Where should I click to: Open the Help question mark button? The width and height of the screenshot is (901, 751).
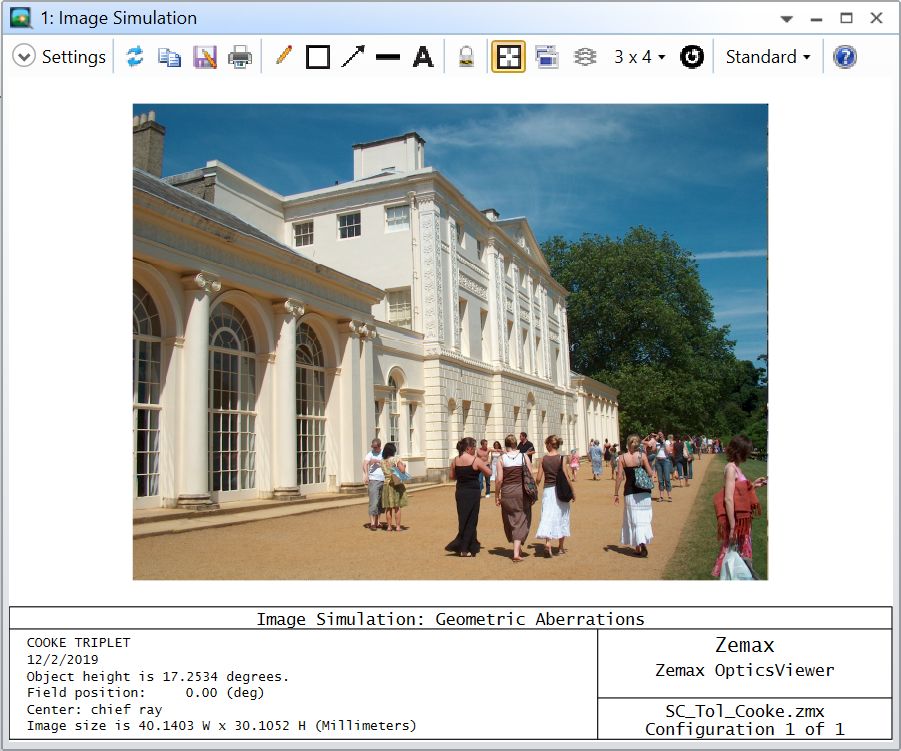[x=845, y=57]
